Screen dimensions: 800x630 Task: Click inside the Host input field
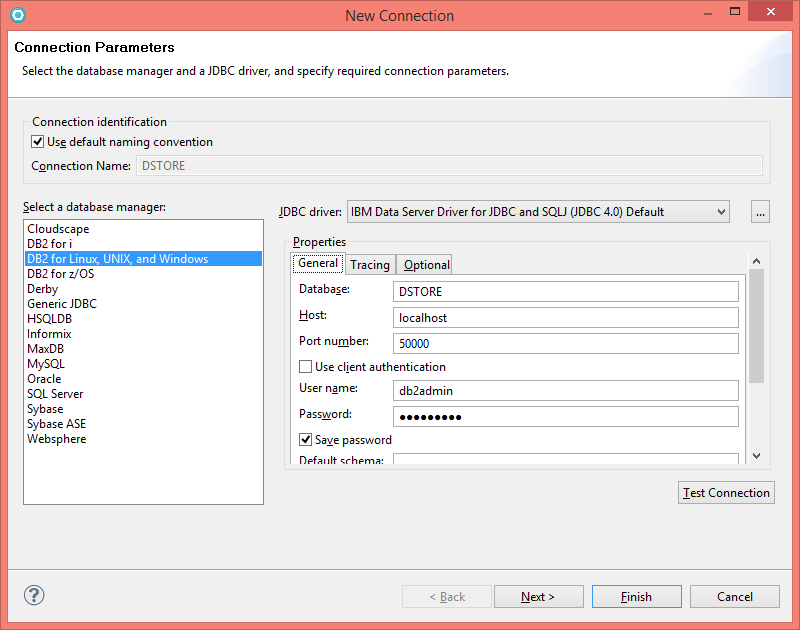click(565, 318)
